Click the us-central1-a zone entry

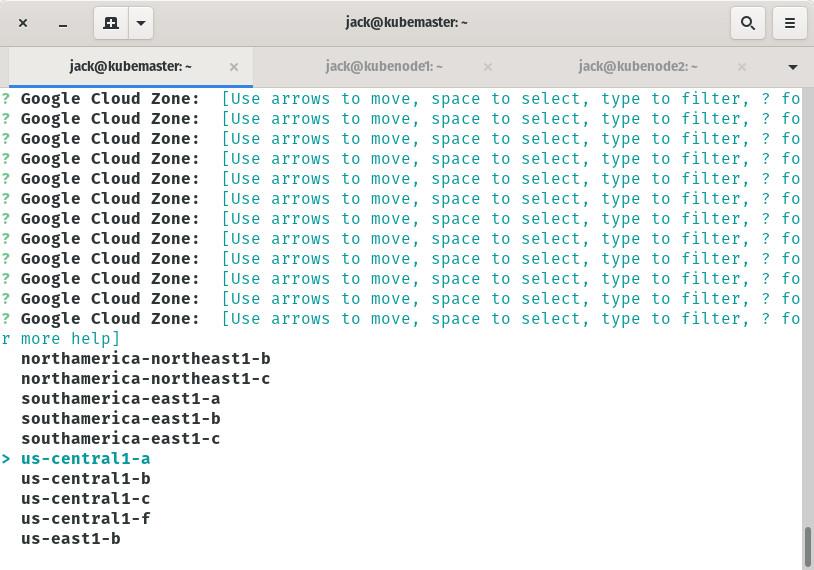(86, 458)
